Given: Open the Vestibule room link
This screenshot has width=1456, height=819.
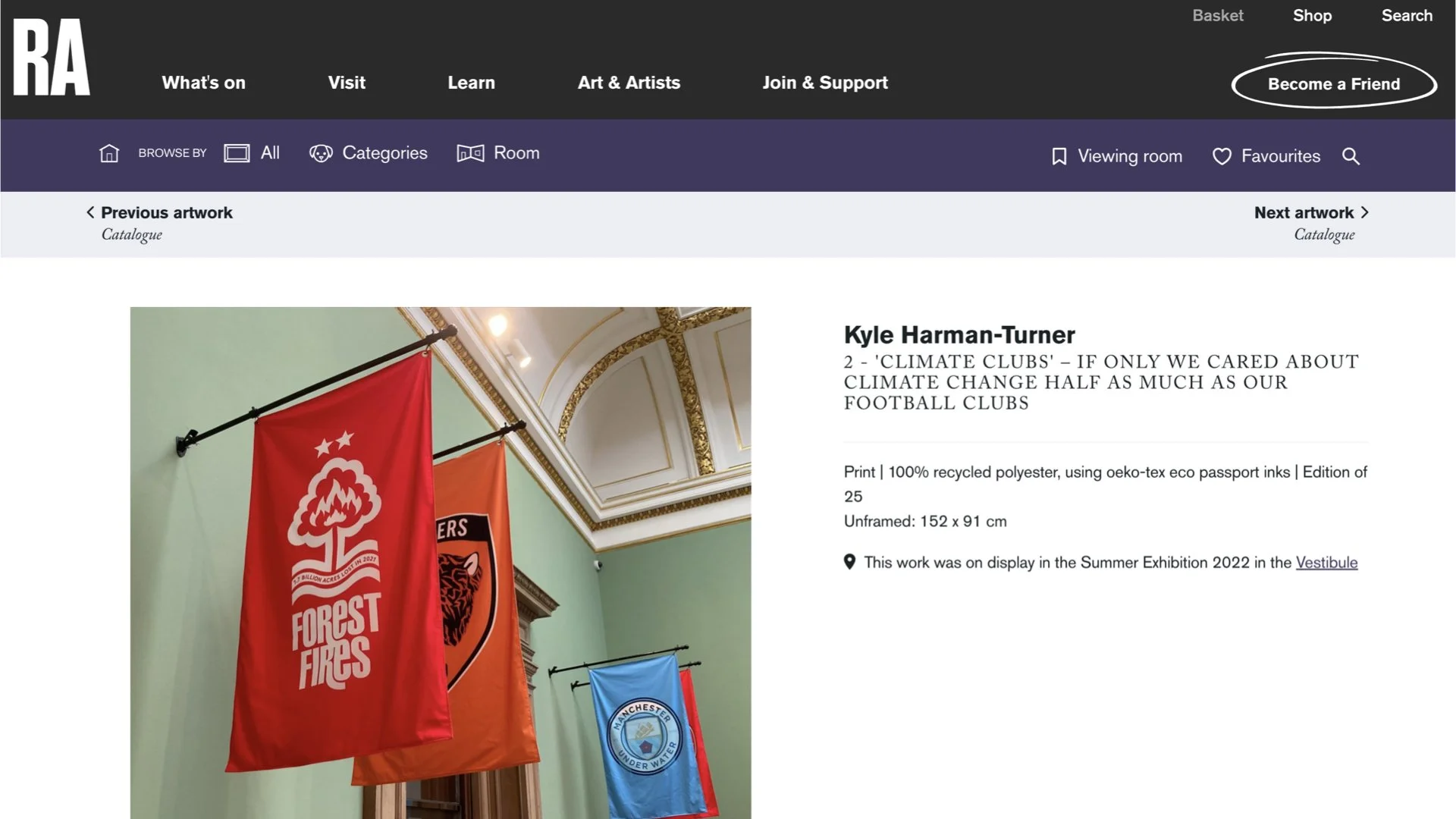Looking at the screenshot, I should click(1326, 563).
